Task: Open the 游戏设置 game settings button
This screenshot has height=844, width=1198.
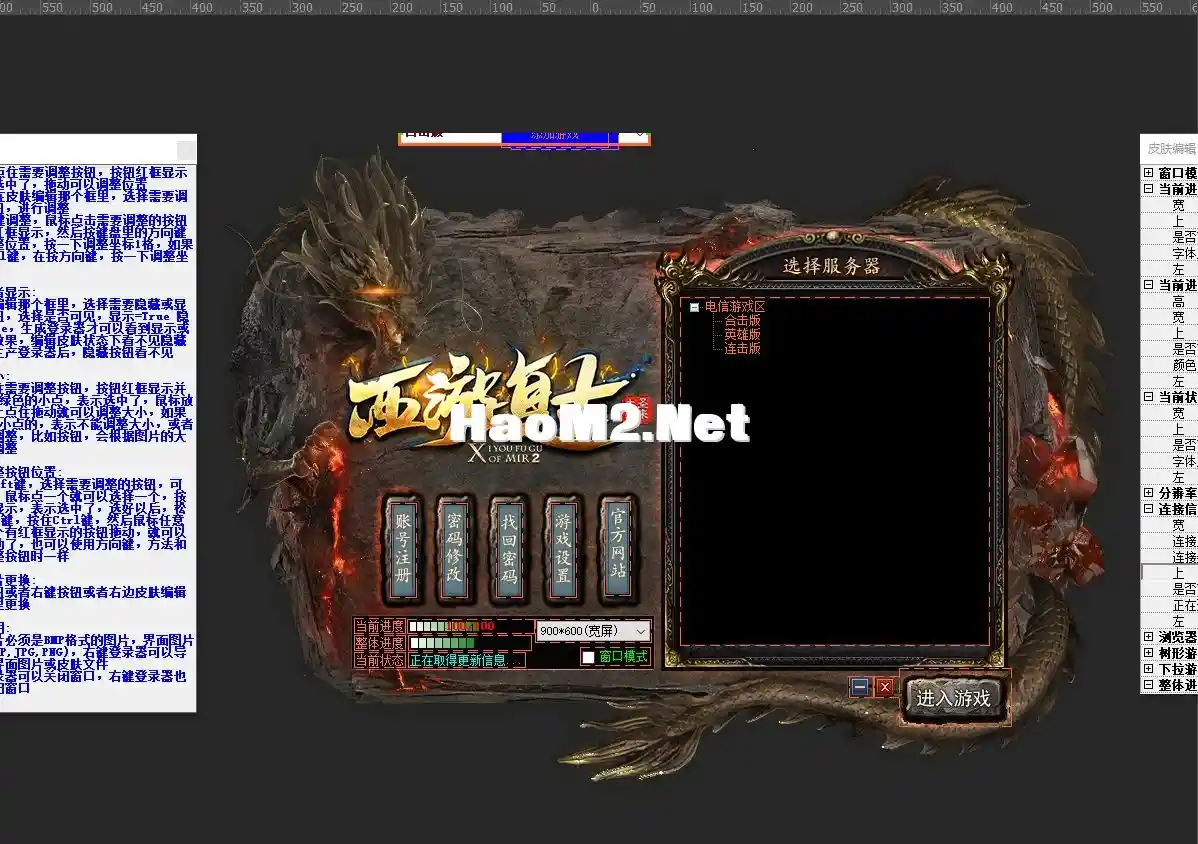Action: 563,549
